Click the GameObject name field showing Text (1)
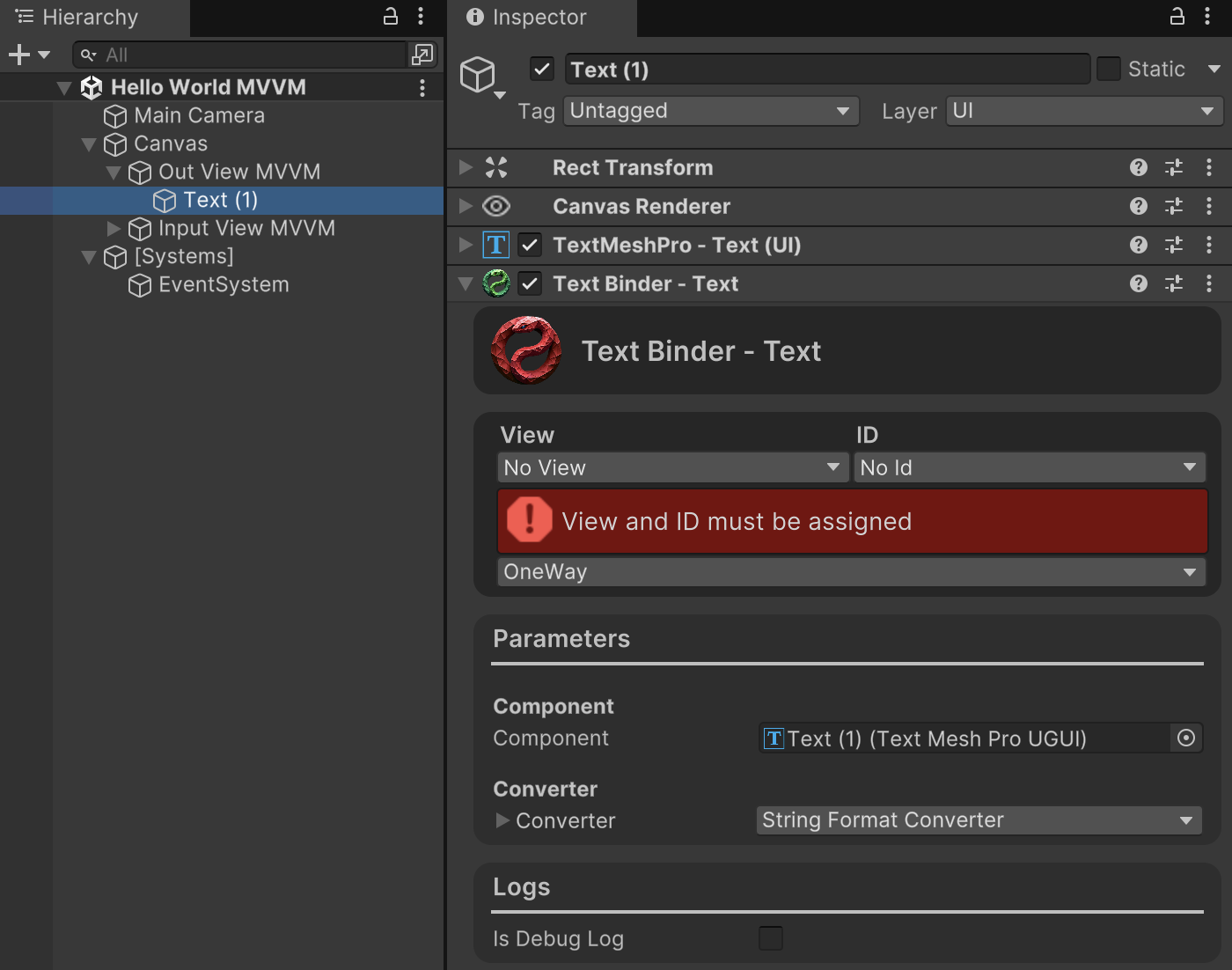The image size is (1232, 970). coord(827,69)
